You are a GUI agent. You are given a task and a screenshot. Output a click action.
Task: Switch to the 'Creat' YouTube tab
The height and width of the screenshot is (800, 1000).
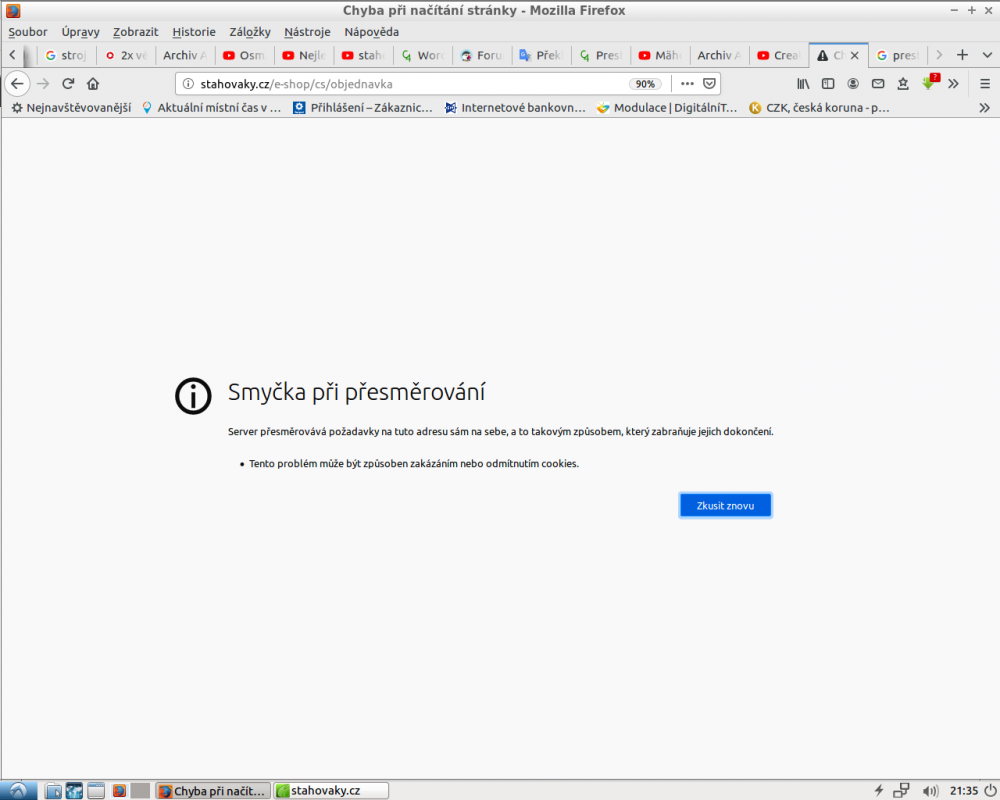[779, 56]
